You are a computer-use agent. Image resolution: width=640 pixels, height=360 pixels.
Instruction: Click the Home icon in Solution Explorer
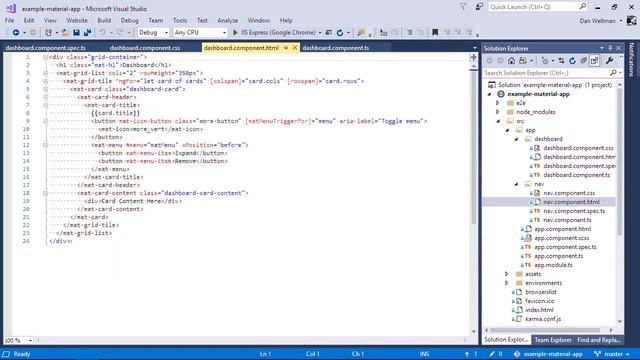[511, 61]
